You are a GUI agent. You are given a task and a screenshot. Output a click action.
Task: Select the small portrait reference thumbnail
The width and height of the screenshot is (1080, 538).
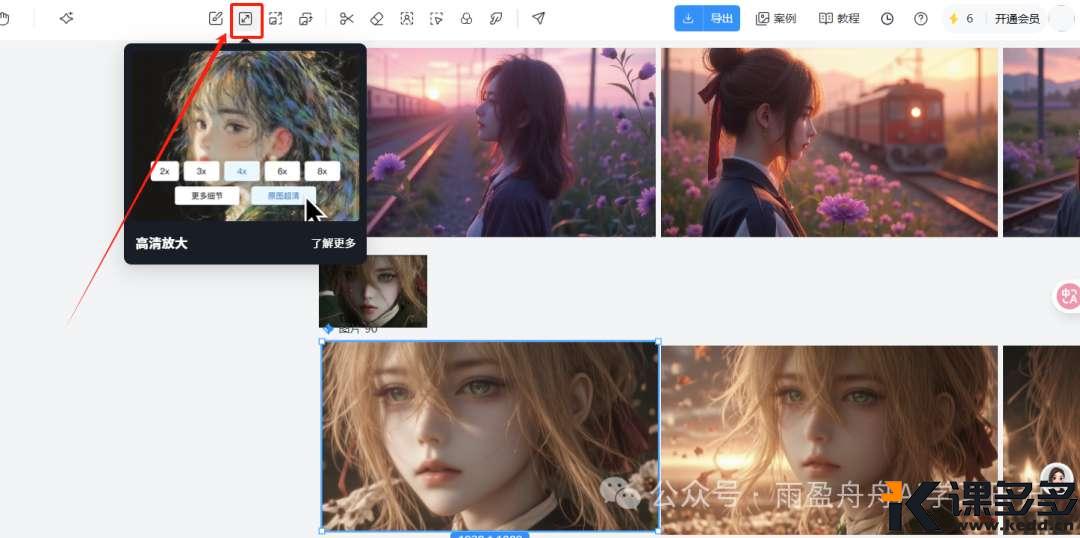pos(373,290)
